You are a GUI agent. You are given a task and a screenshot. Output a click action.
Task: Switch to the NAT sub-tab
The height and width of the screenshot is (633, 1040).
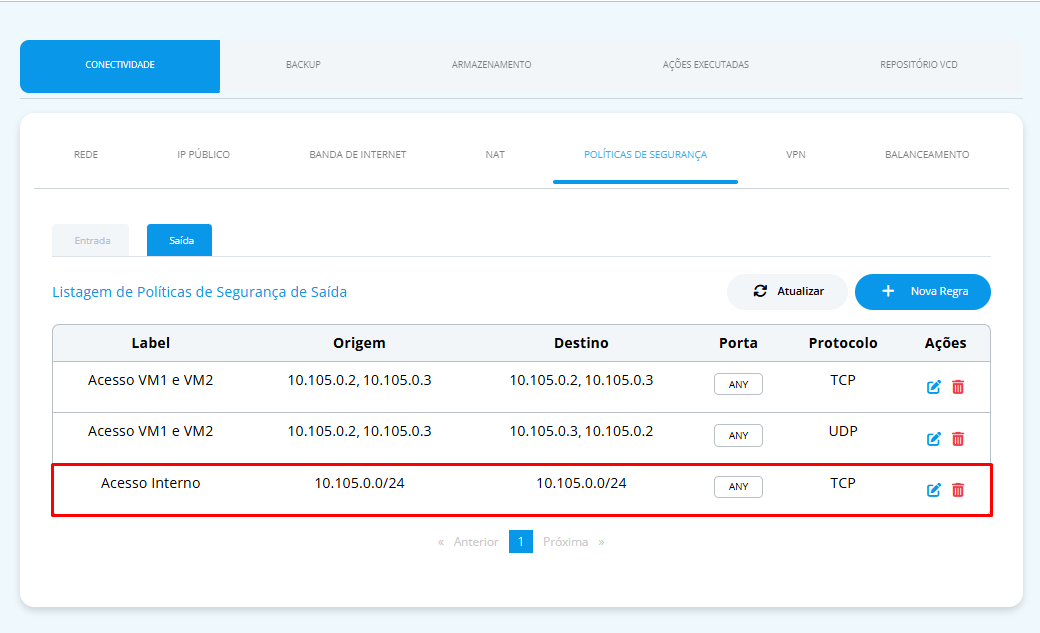point(495,155)
